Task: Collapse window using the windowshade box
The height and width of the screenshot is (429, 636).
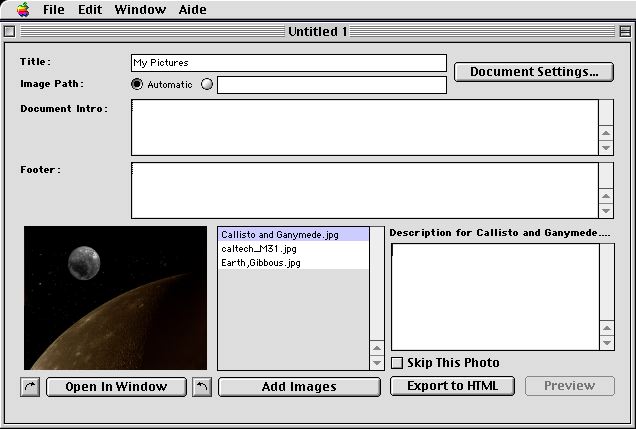Action: (x=625, y=31)
